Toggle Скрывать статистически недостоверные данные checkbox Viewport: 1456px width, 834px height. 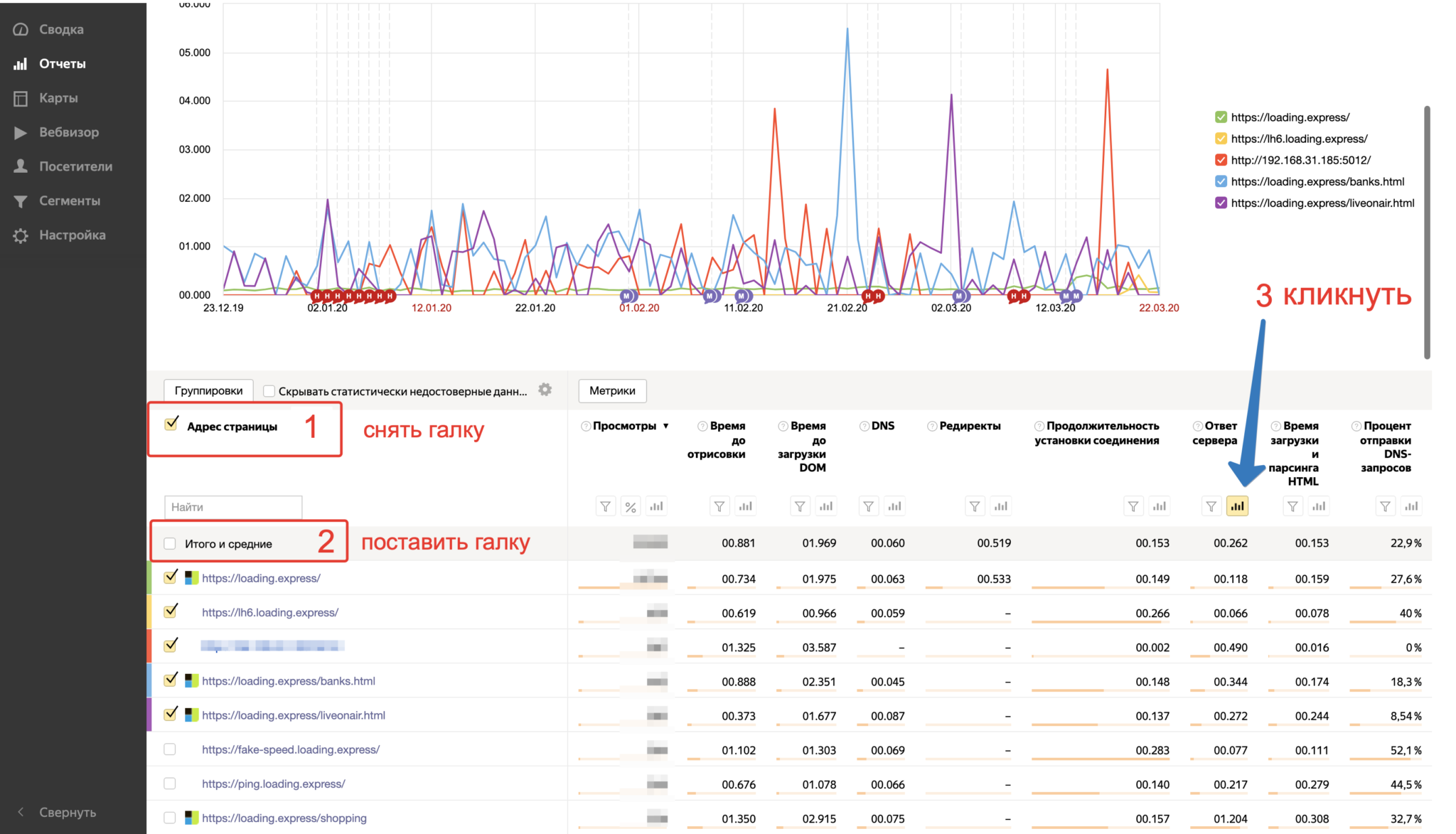pos(269,391)
